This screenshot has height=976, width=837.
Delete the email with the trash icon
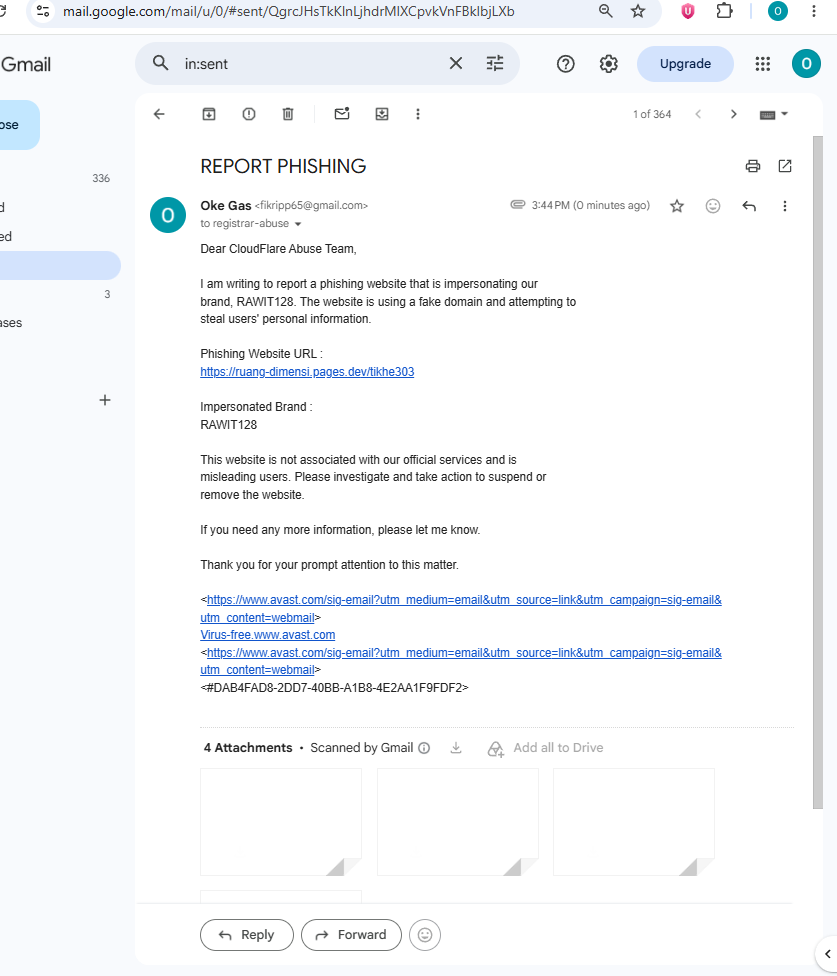point(288,114)
